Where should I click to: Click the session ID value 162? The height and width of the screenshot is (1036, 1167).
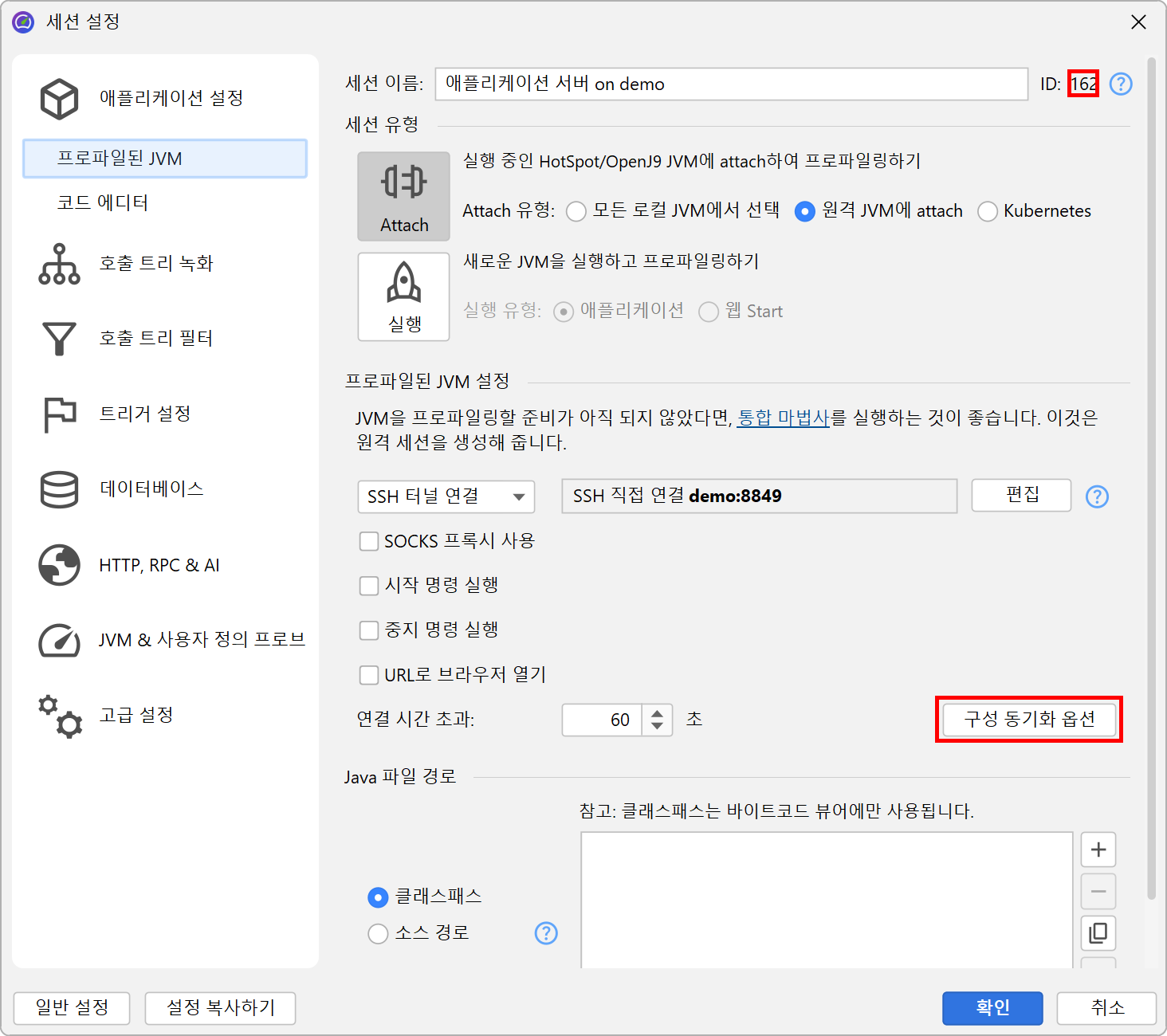tap(1083, 84)
